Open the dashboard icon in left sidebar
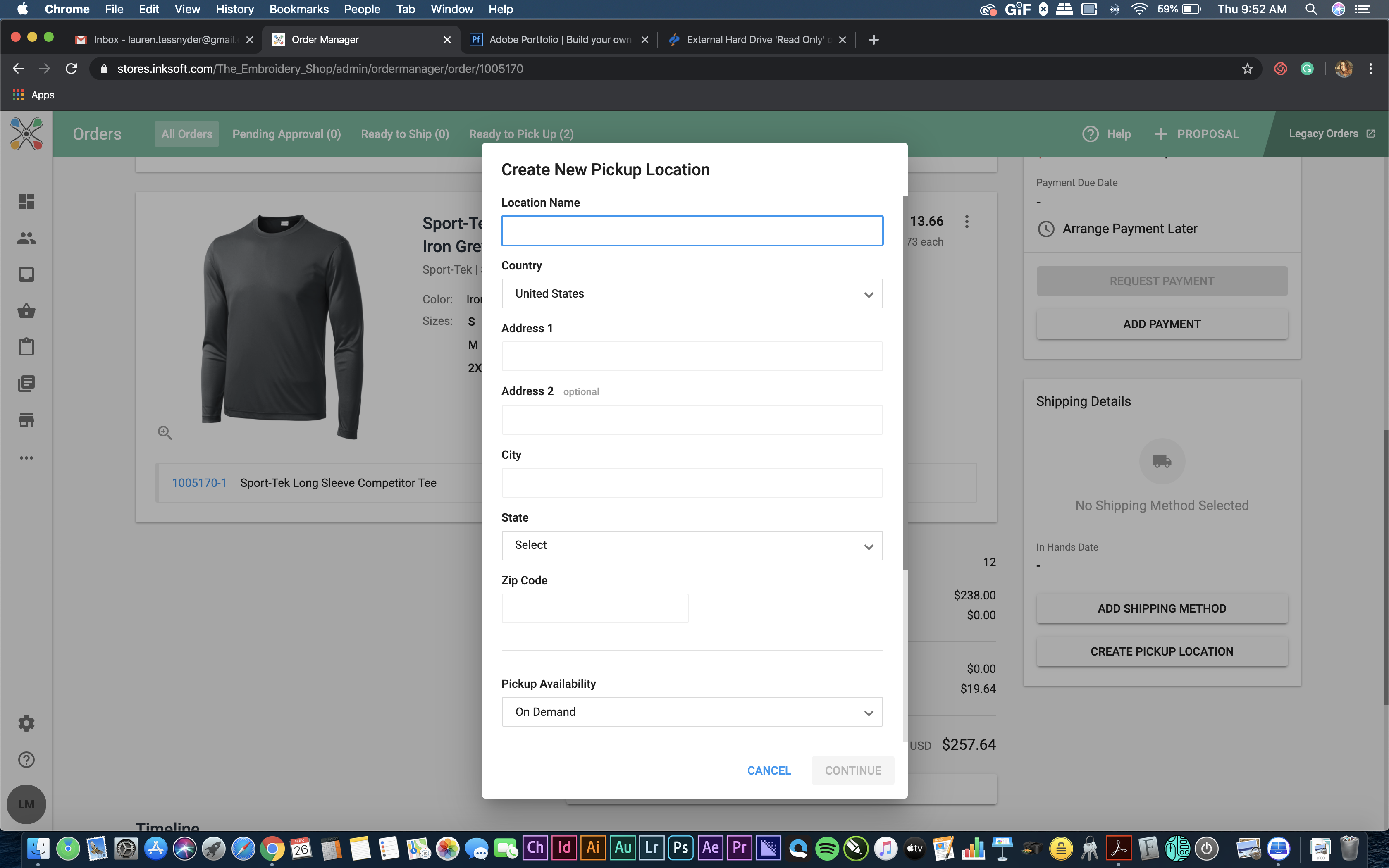Image resolution: width=1389 pixels, height=868 pixels. tap(26, 202)
